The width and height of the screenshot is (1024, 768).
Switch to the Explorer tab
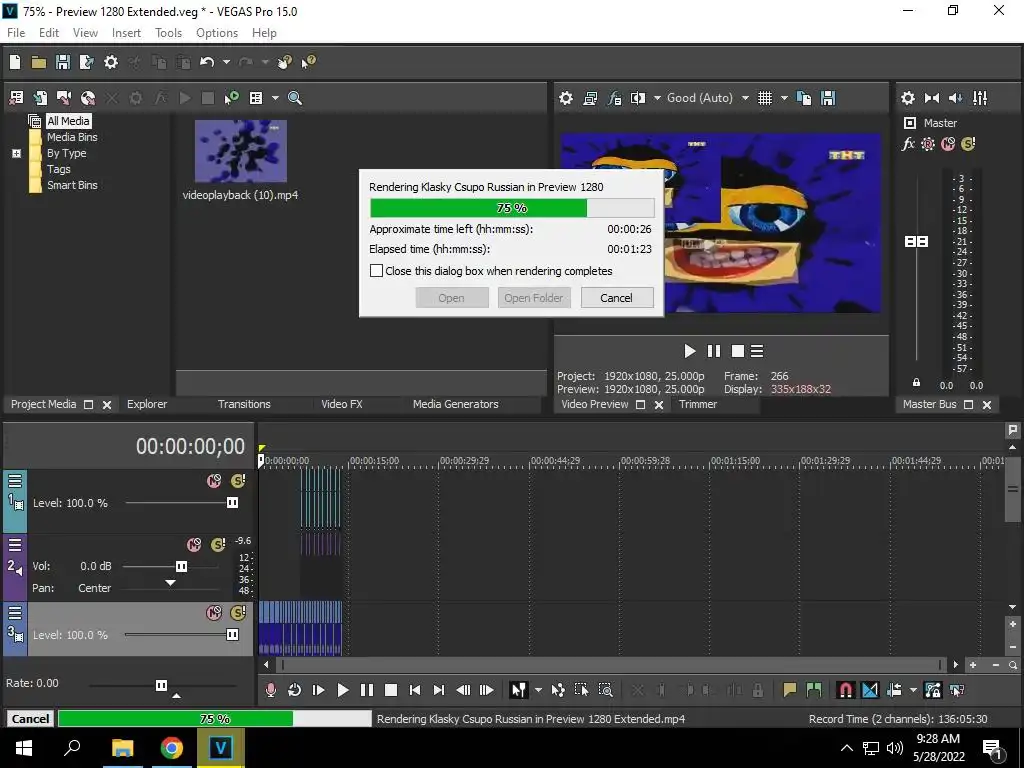point(147,404)
